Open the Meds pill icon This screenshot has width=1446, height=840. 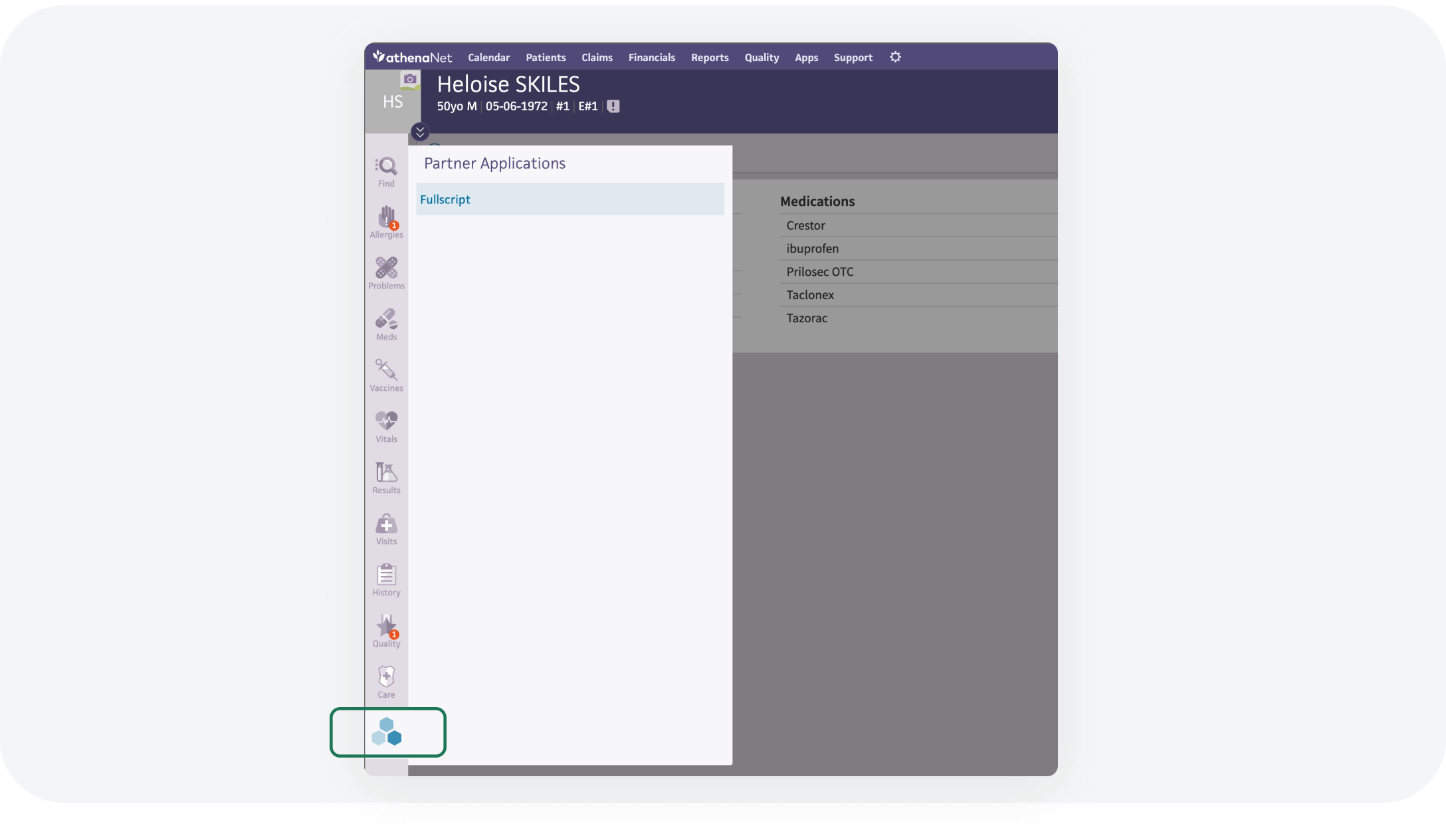pyautogui.click(x=385, y=323)
